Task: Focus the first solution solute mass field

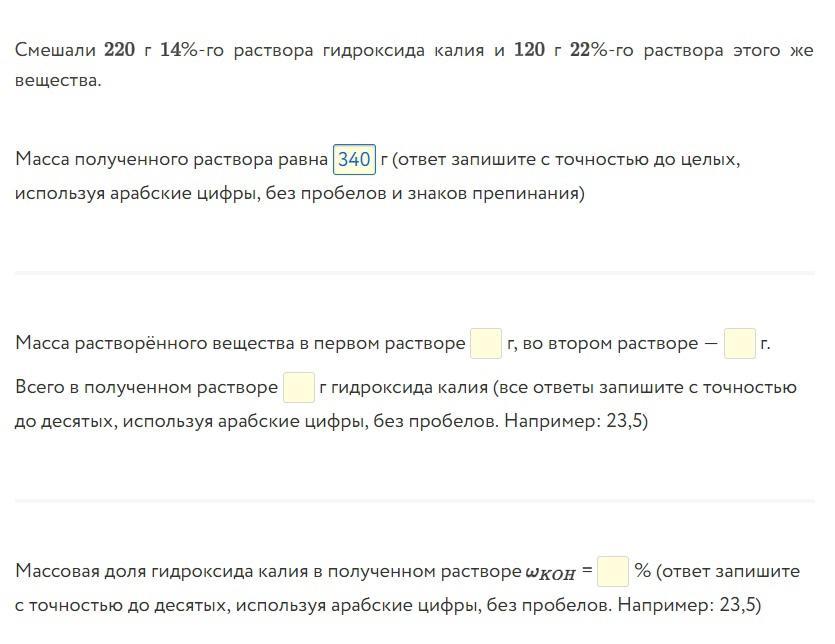Action: pyautogui.click(x=486, y=344)
